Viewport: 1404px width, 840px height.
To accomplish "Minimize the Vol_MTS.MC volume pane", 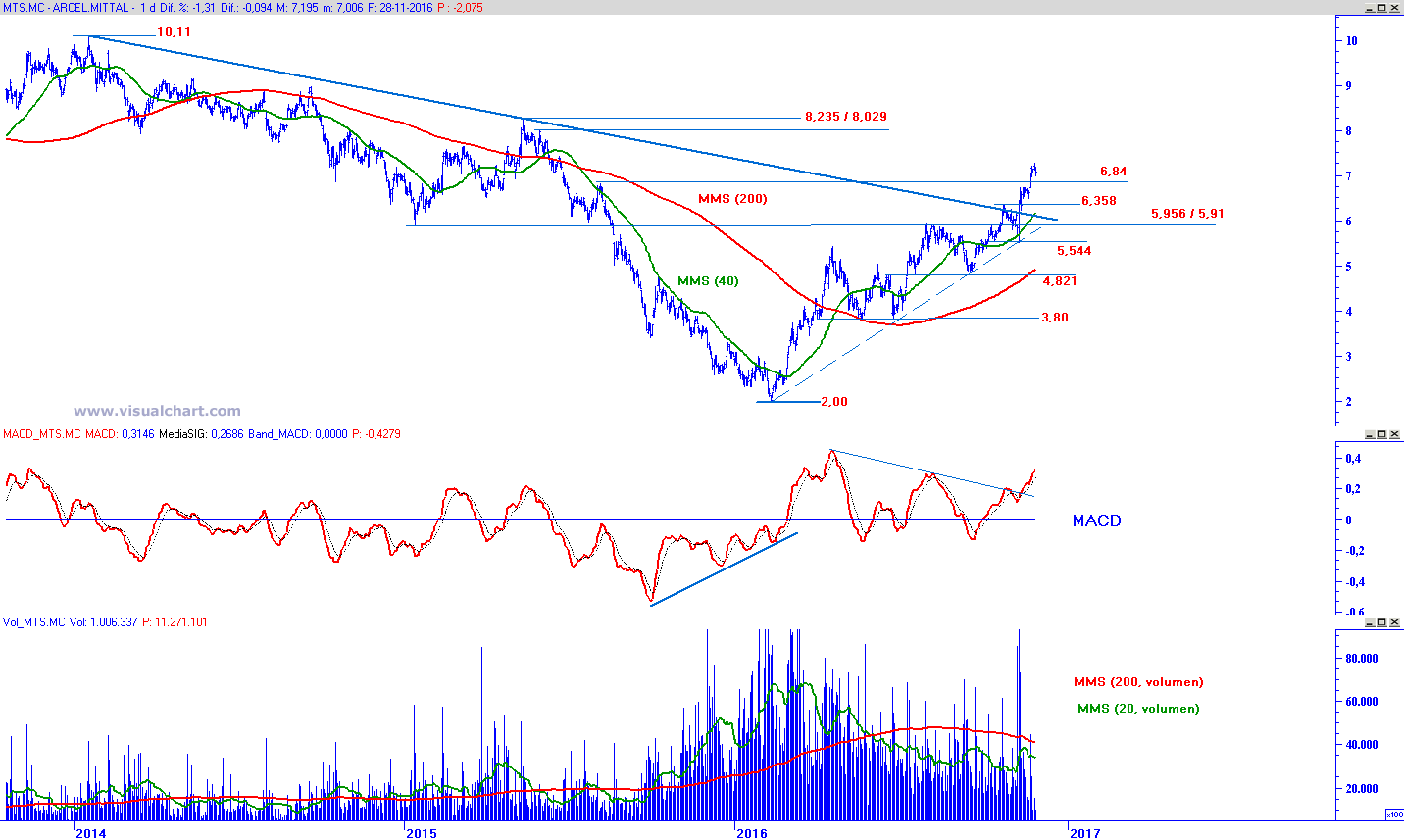I will 1368,622.
